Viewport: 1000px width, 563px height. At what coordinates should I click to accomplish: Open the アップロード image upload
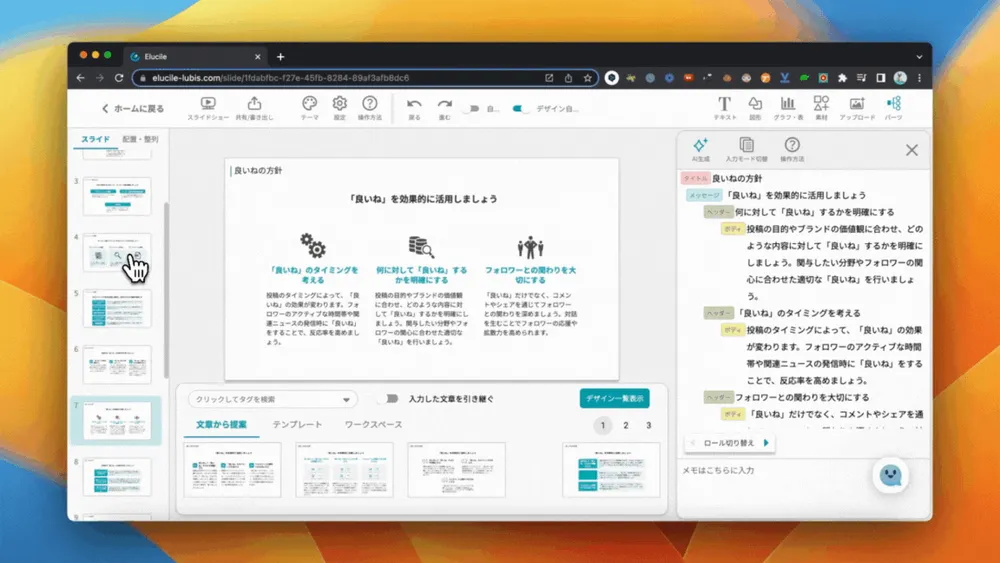(857, 108)
